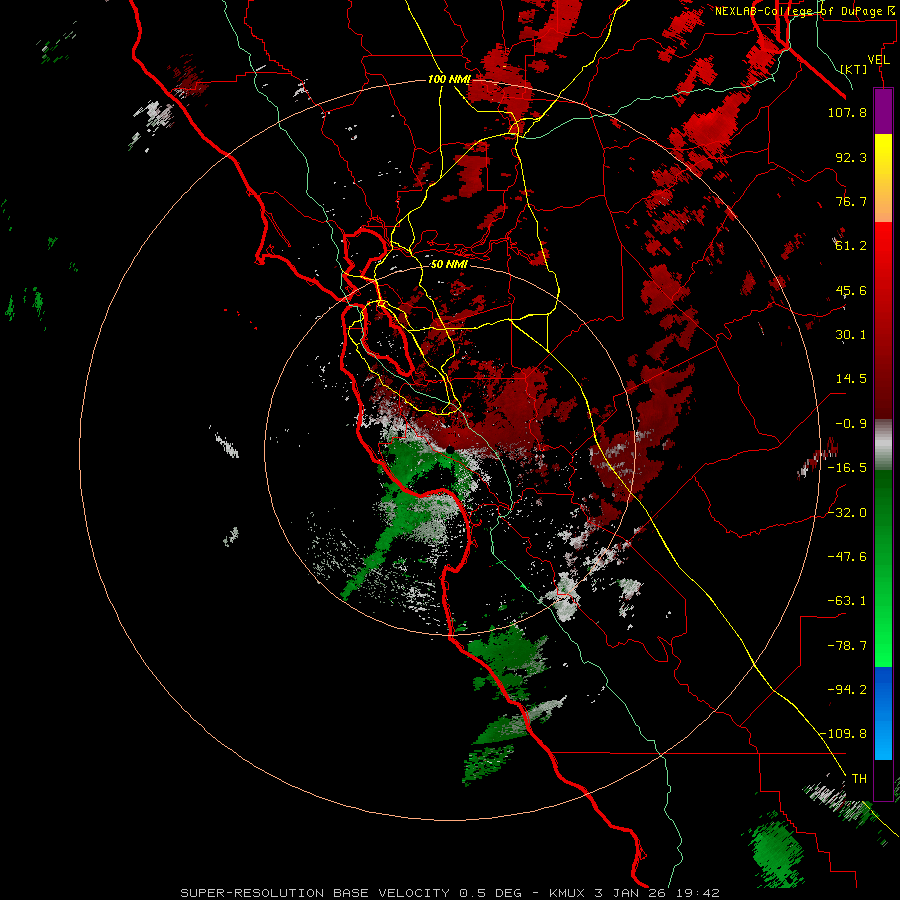Viewport: 900px width, 900px height.
Task: Click the Super-Resolution Base Velocity caption
Action: [449, 893]
